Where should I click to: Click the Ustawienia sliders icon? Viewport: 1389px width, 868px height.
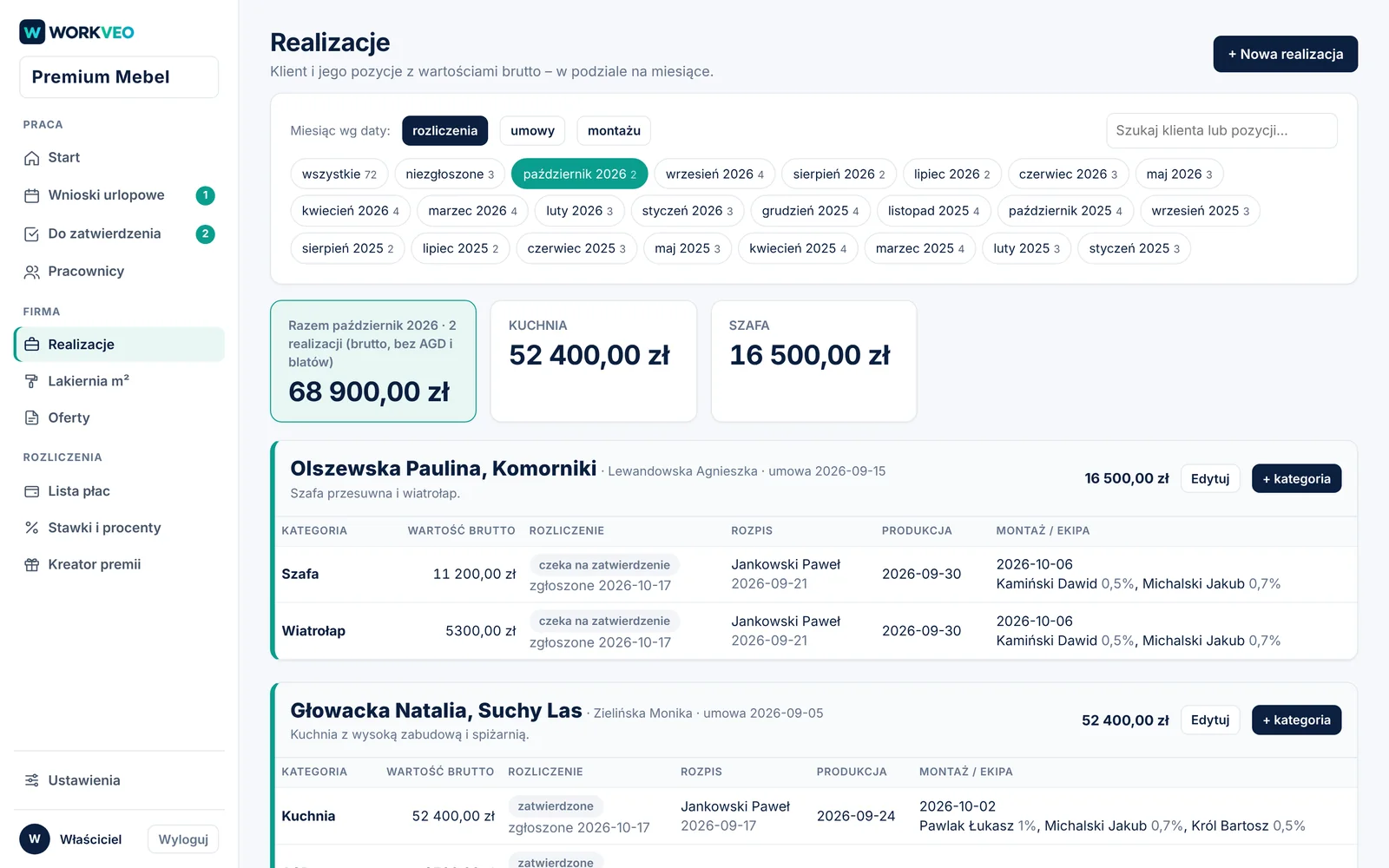(32, 780)
